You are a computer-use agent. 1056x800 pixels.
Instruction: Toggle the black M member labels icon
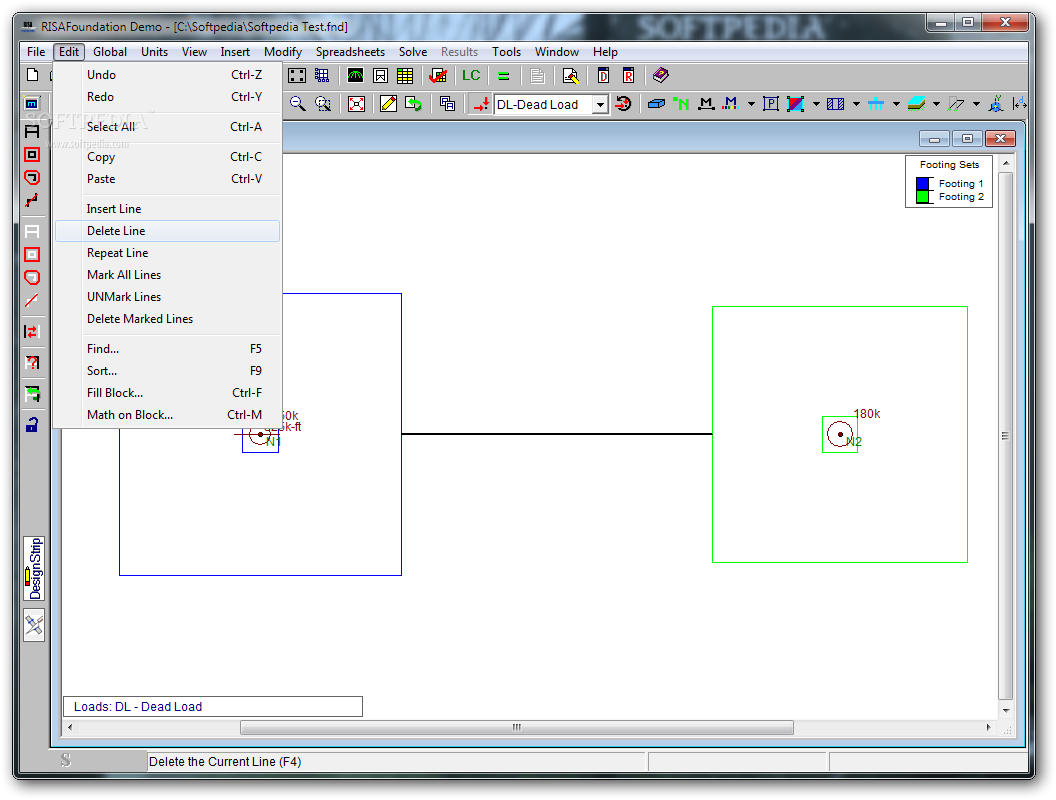pyautogui.click(x=706, y=104)
